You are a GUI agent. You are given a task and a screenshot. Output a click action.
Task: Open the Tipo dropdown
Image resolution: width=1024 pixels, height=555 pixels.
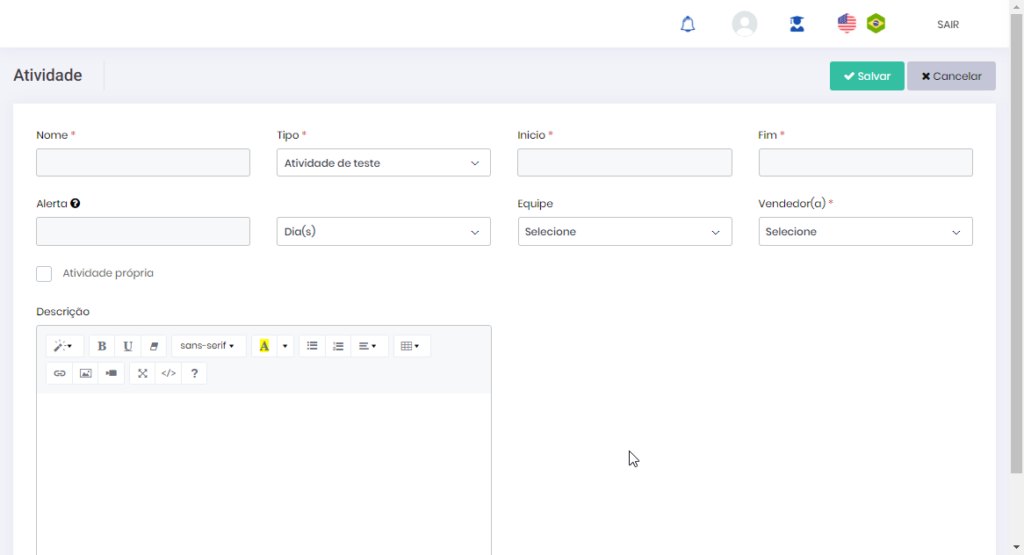[x=383, y=163]
